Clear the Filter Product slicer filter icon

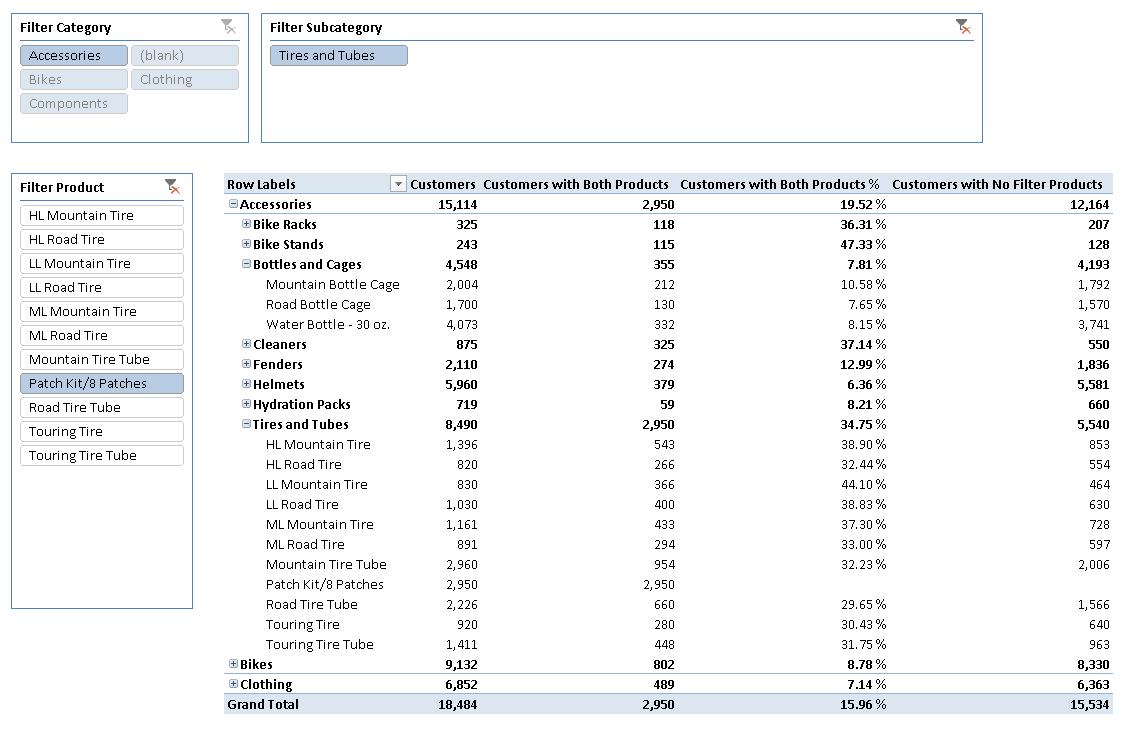[x=172, y=187]
